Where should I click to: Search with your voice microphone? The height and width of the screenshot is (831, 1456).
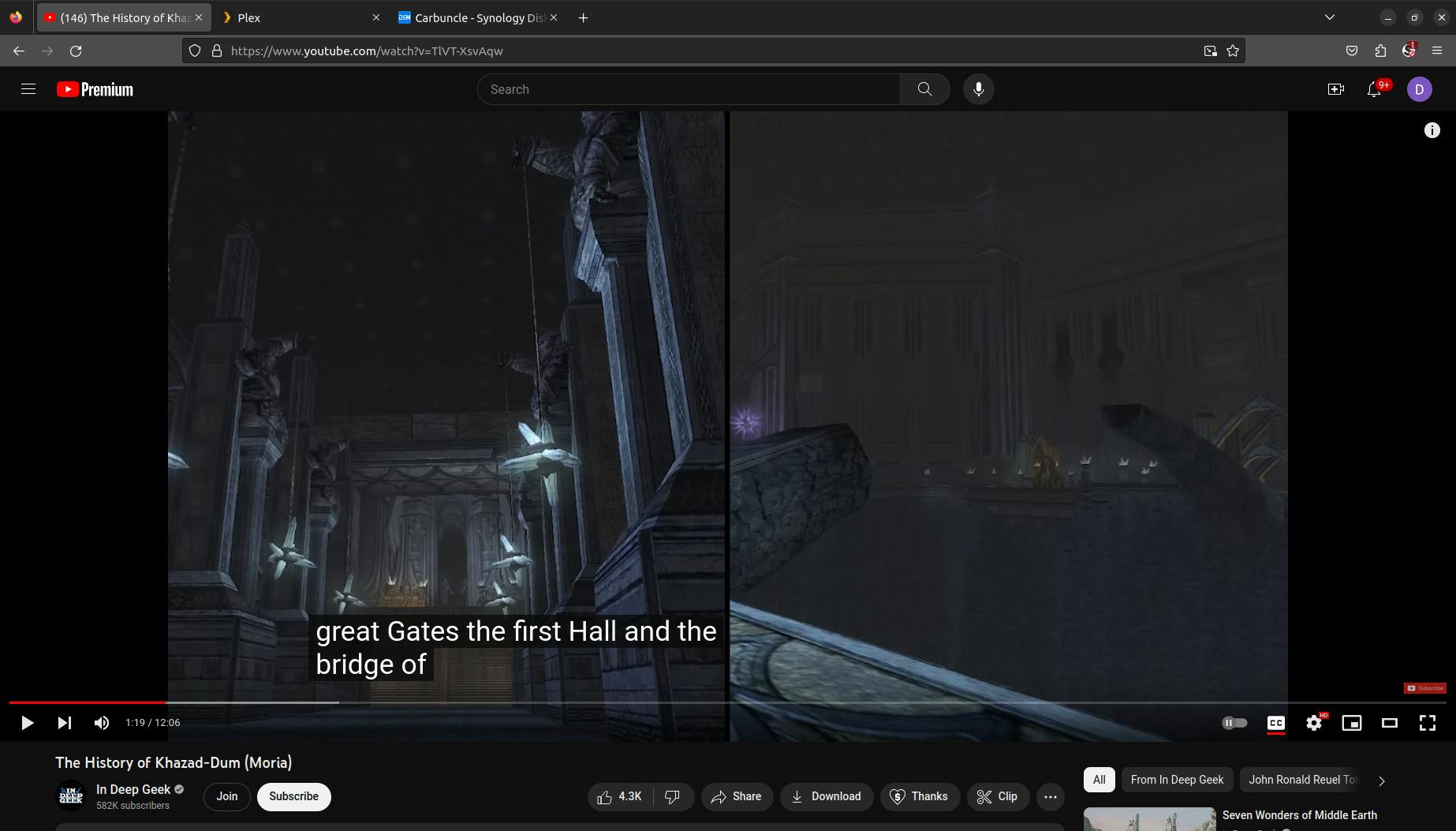point(978,89)
